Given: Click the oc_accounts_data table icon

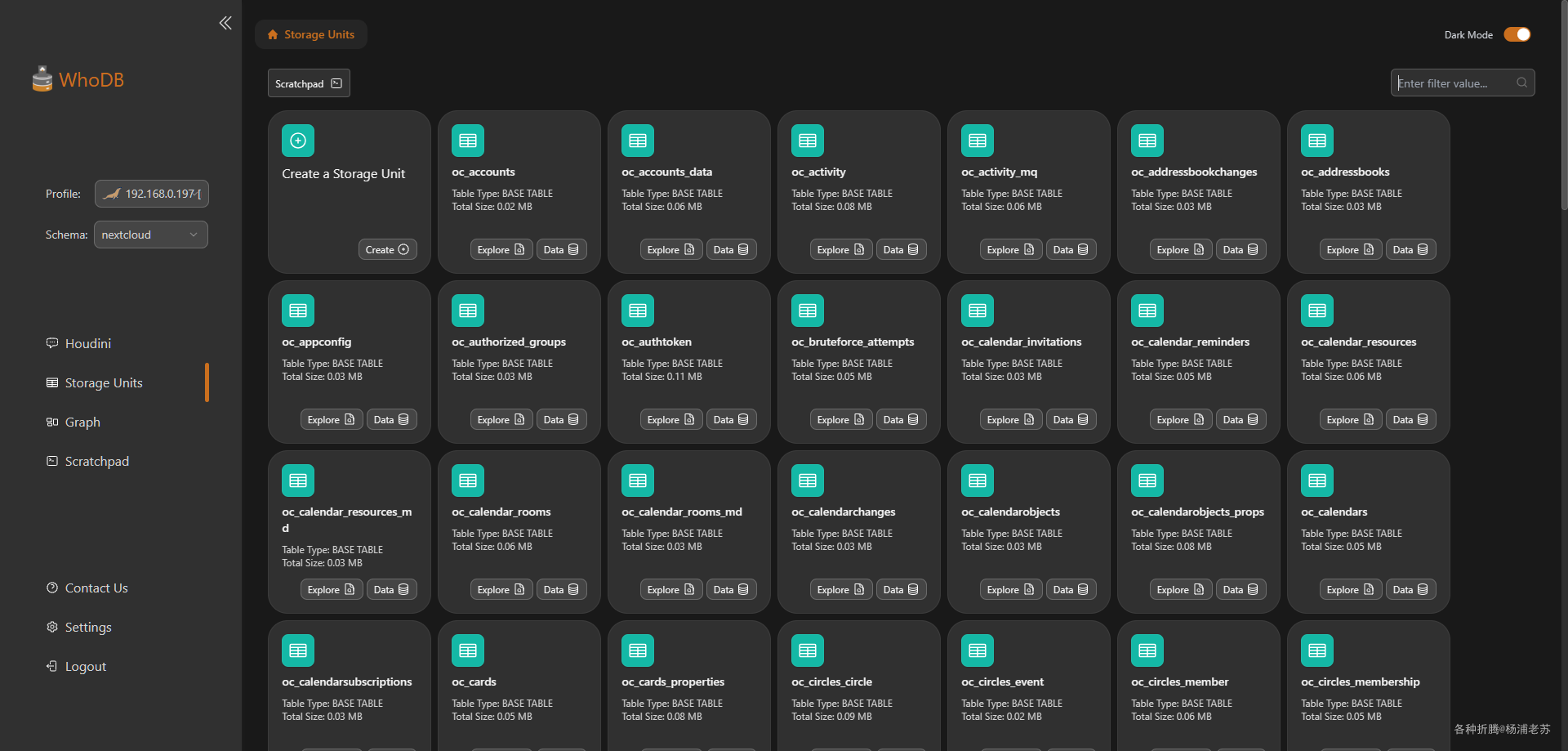Looking at the screenshot, I should tap(638, 141).
